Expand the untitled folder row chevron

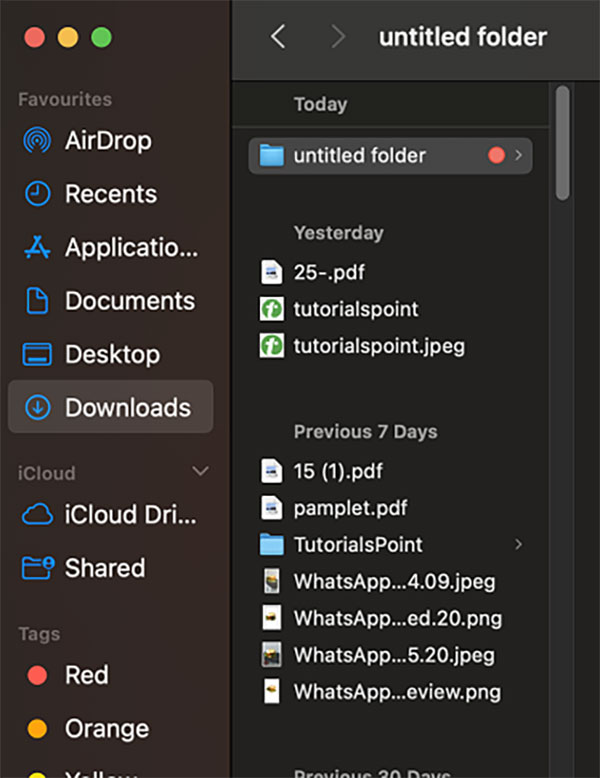click(519, 156)
